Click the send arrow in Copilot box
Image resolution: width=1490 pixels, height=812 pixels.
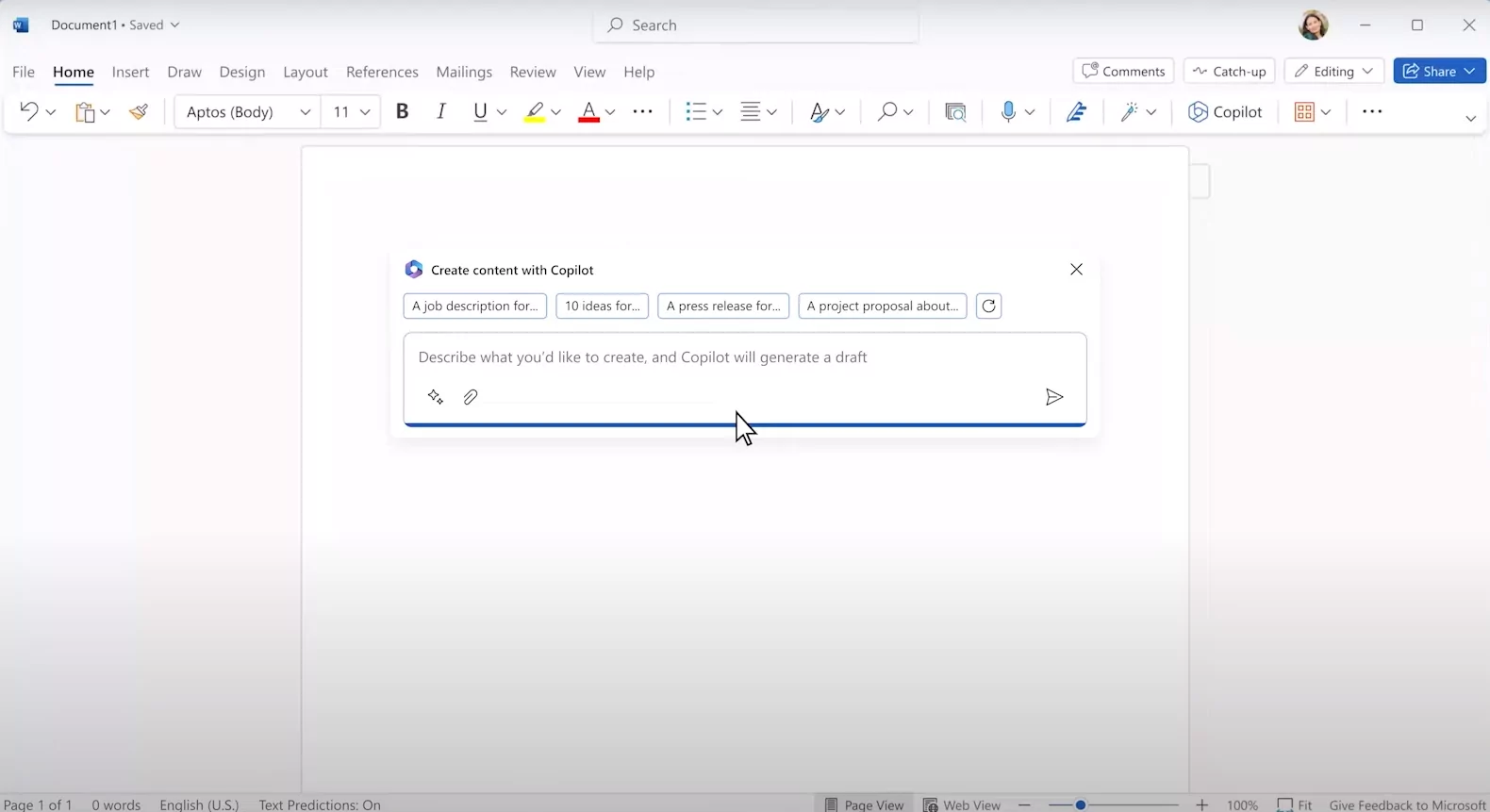(x=1054, y=397)
